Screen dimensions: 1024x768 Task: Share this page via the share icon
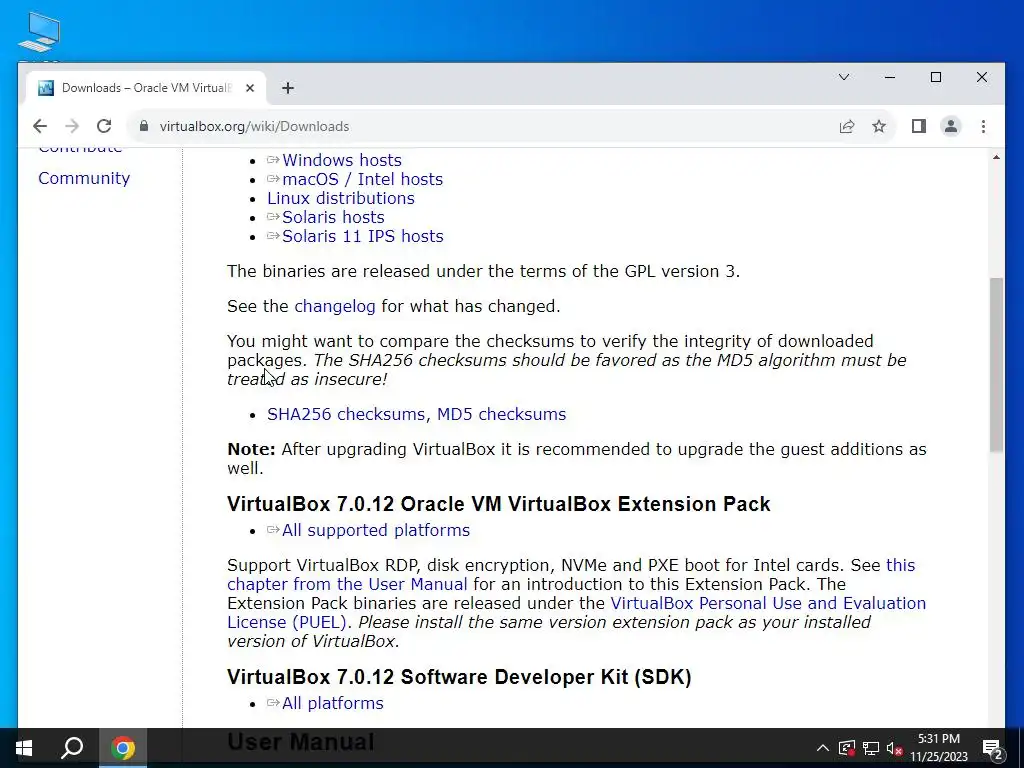click(846, 126)
